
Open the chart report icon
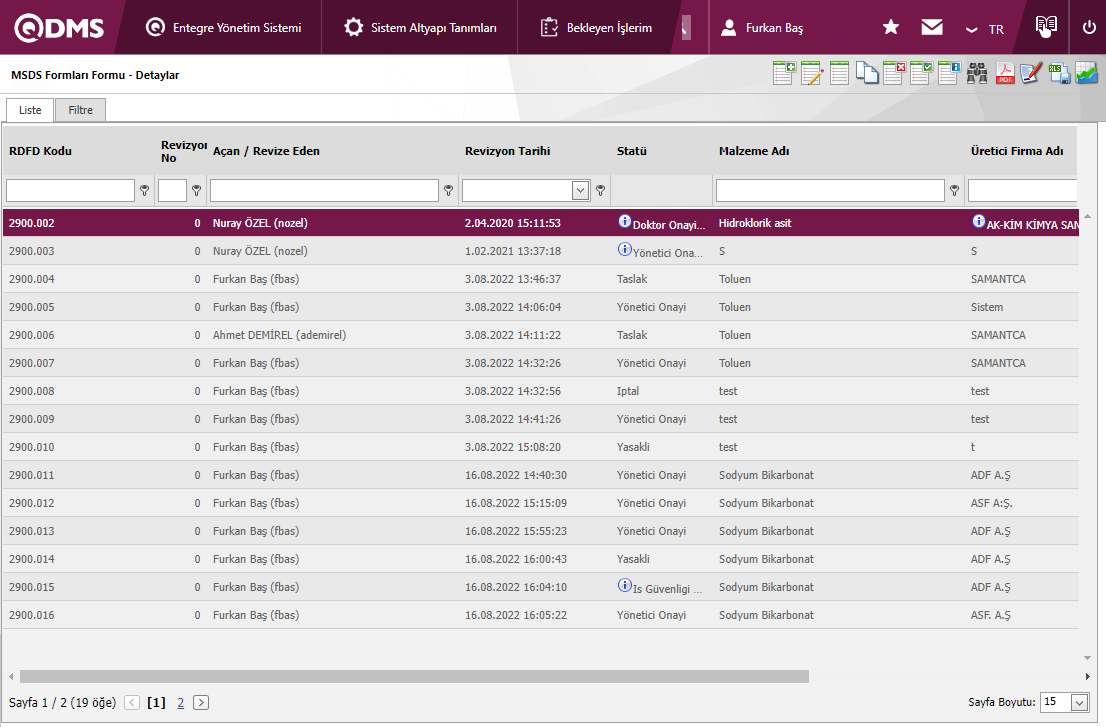(x=1086, y=74)
